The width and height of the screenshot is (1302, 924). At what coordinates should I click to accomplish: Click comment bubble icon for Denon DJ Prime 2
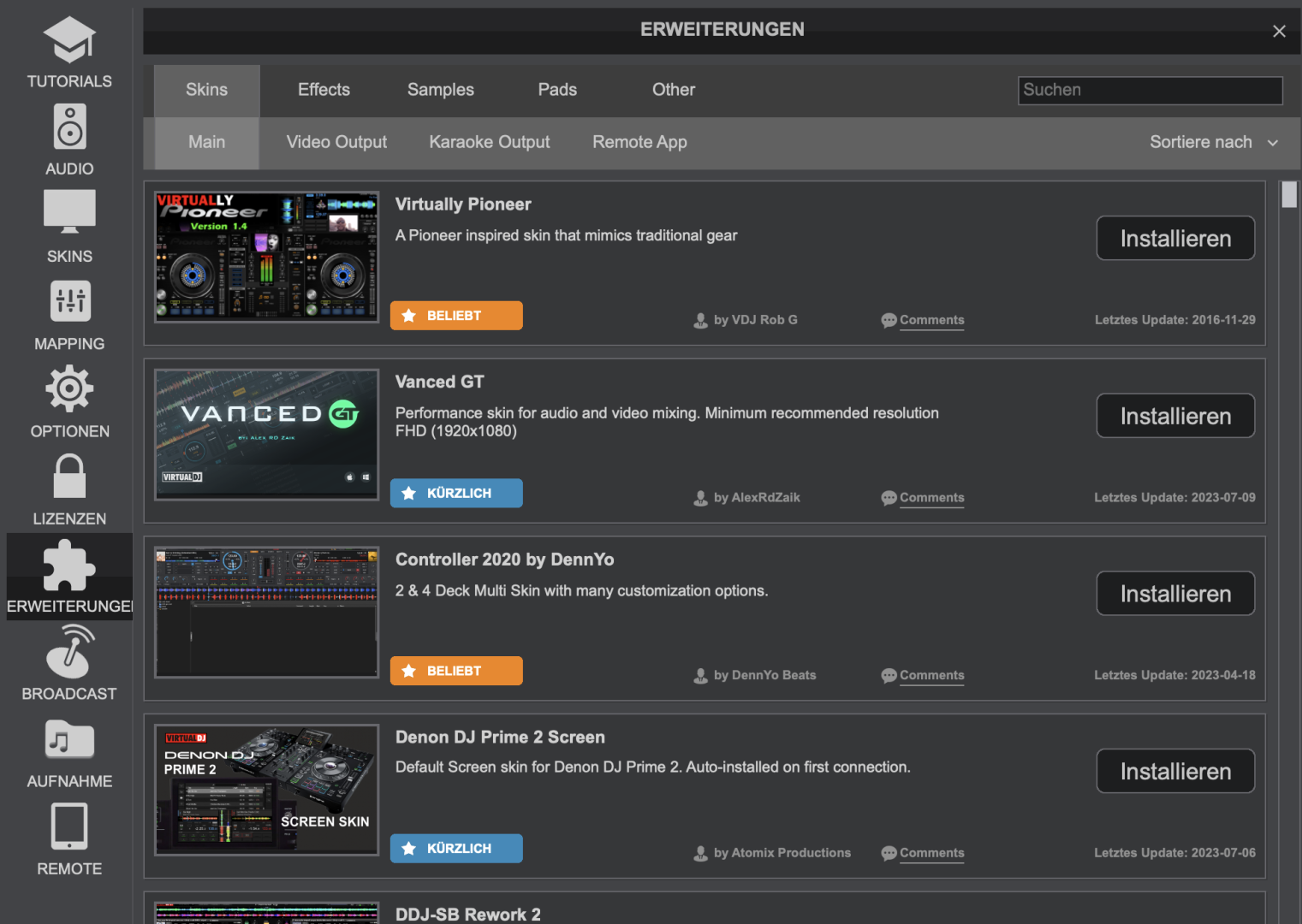click(x=889, y=854)
